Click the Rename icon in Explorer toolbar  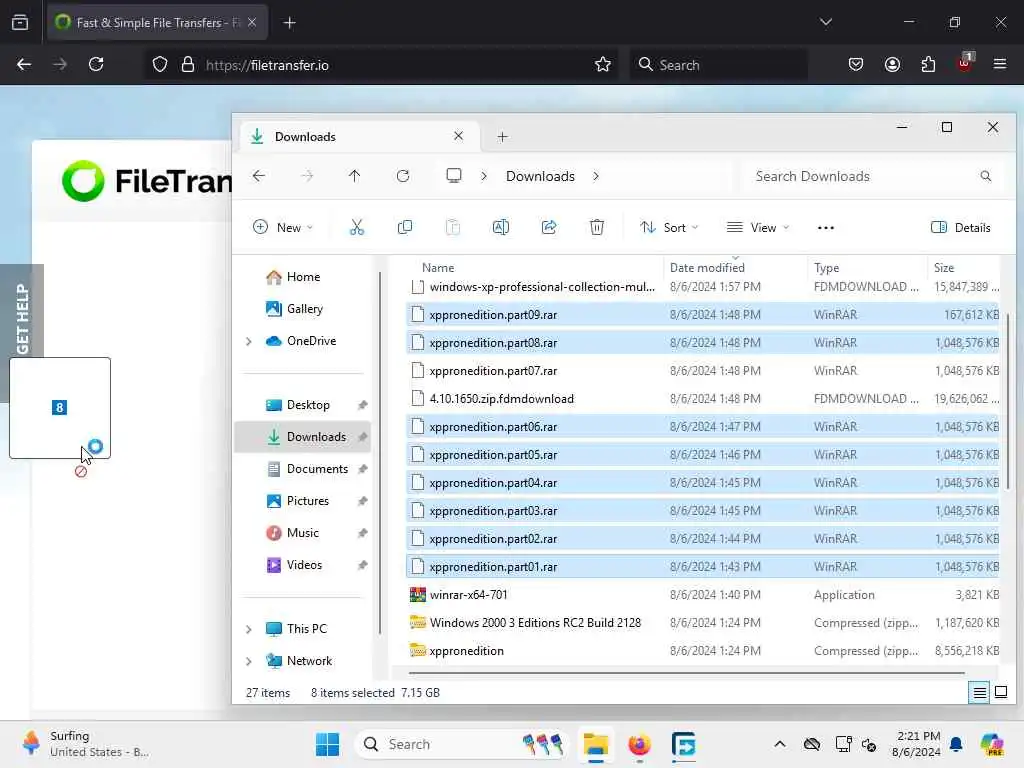point(501,227)
